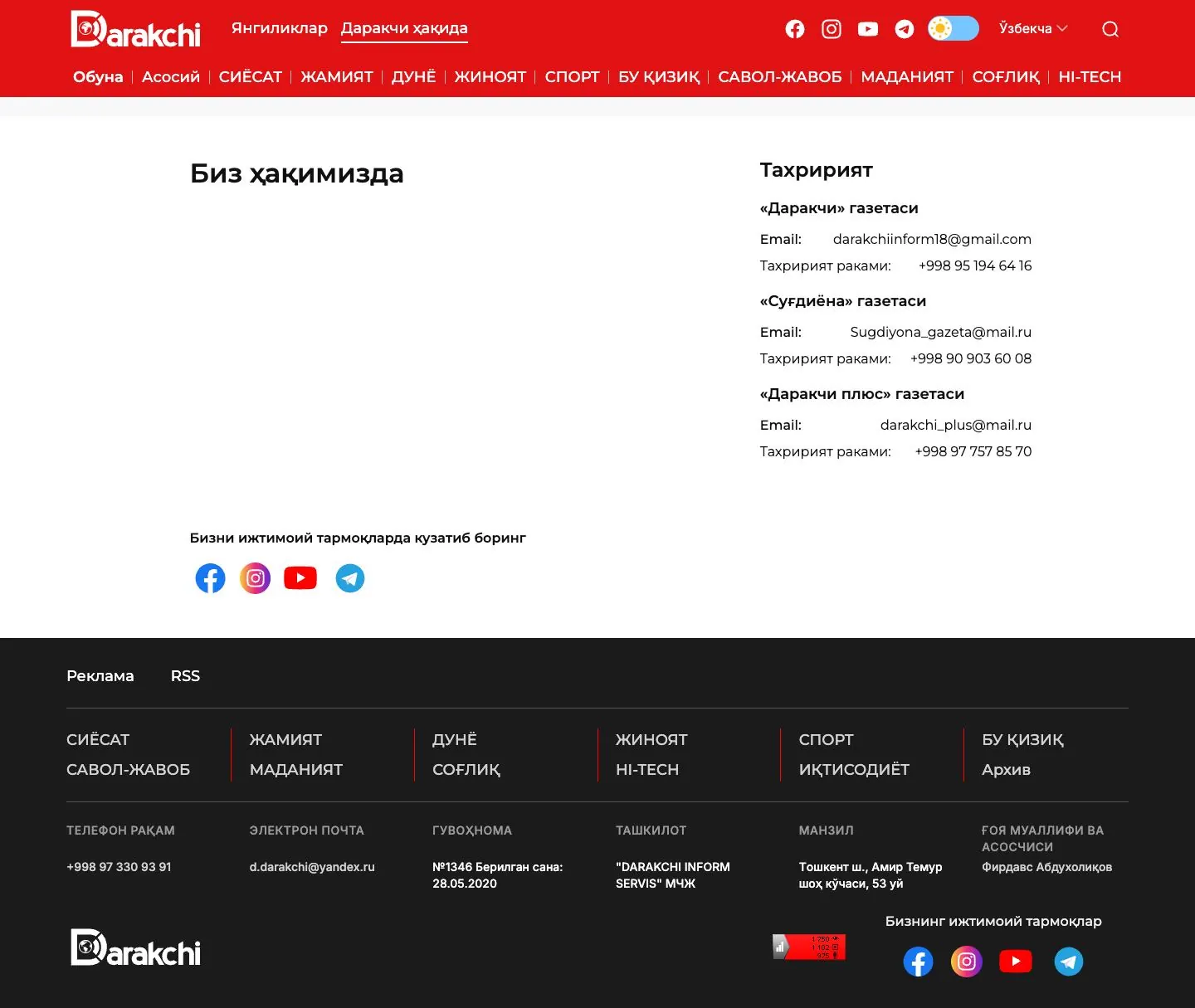Open the YouTube icon in the top header
The width and height of the screenshot is (1195, 1008).
click(x=868, y=29)
